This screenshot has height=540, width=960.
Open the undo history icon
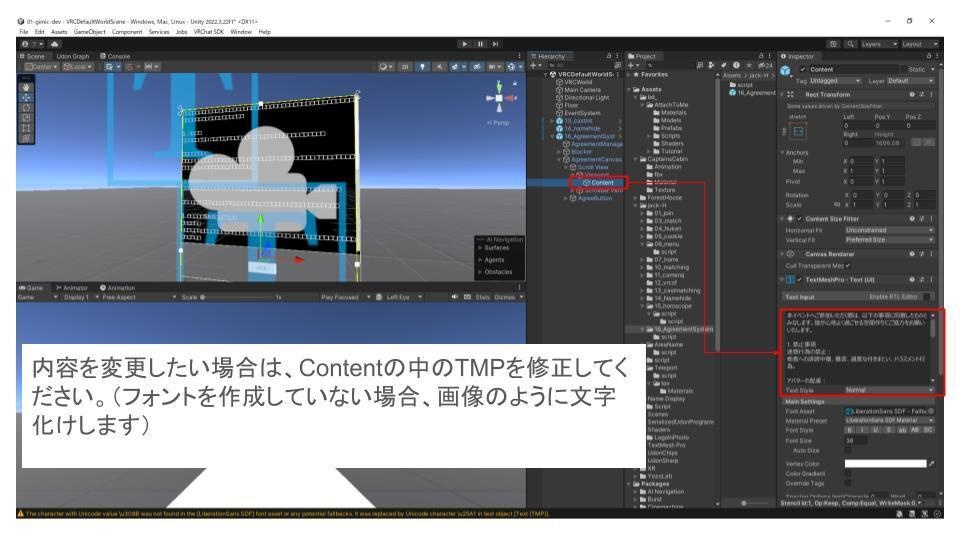(833, 44)
